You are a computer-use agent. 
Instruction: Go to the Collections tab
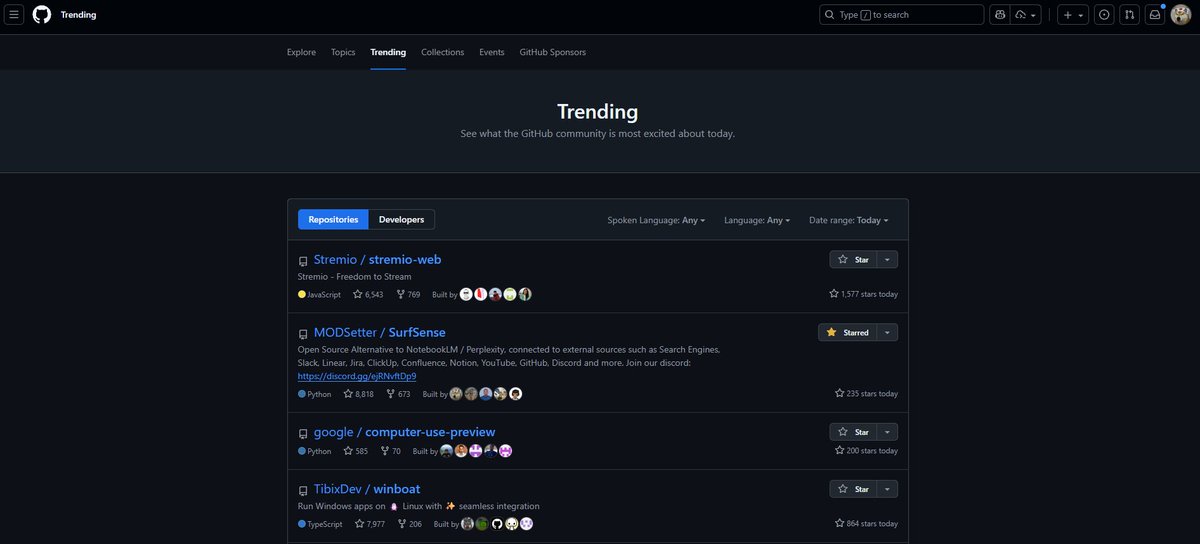tap(442, 52)
